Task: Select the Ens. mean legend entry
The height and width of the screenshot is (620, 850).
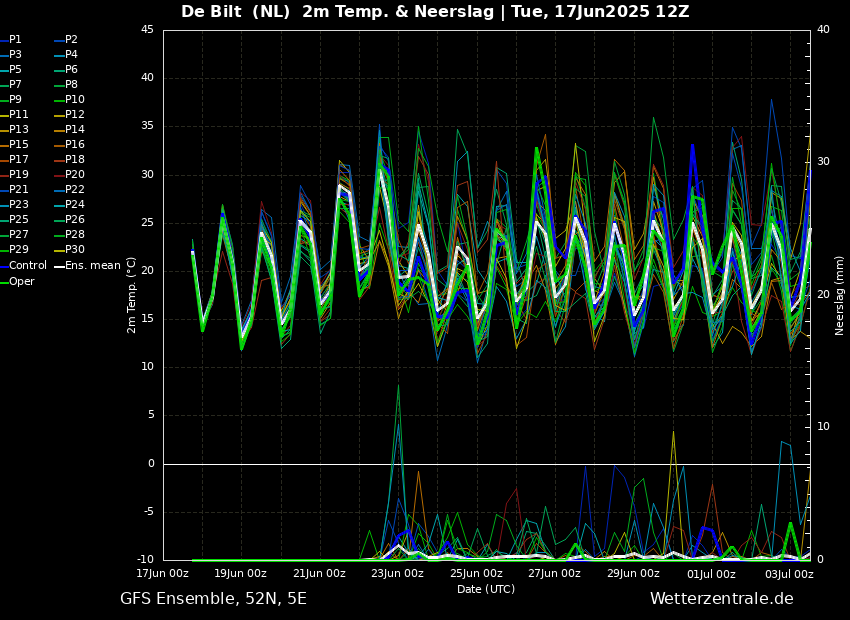Action: click(93, 266)
